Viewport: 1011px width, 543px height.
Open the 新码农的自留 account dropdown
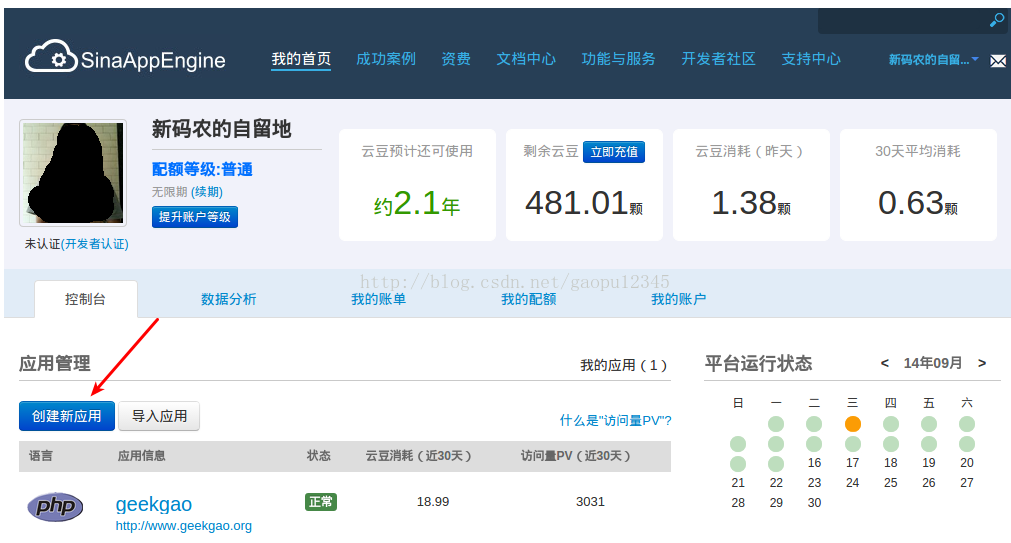pyautogui.click(x=933, y=59)
